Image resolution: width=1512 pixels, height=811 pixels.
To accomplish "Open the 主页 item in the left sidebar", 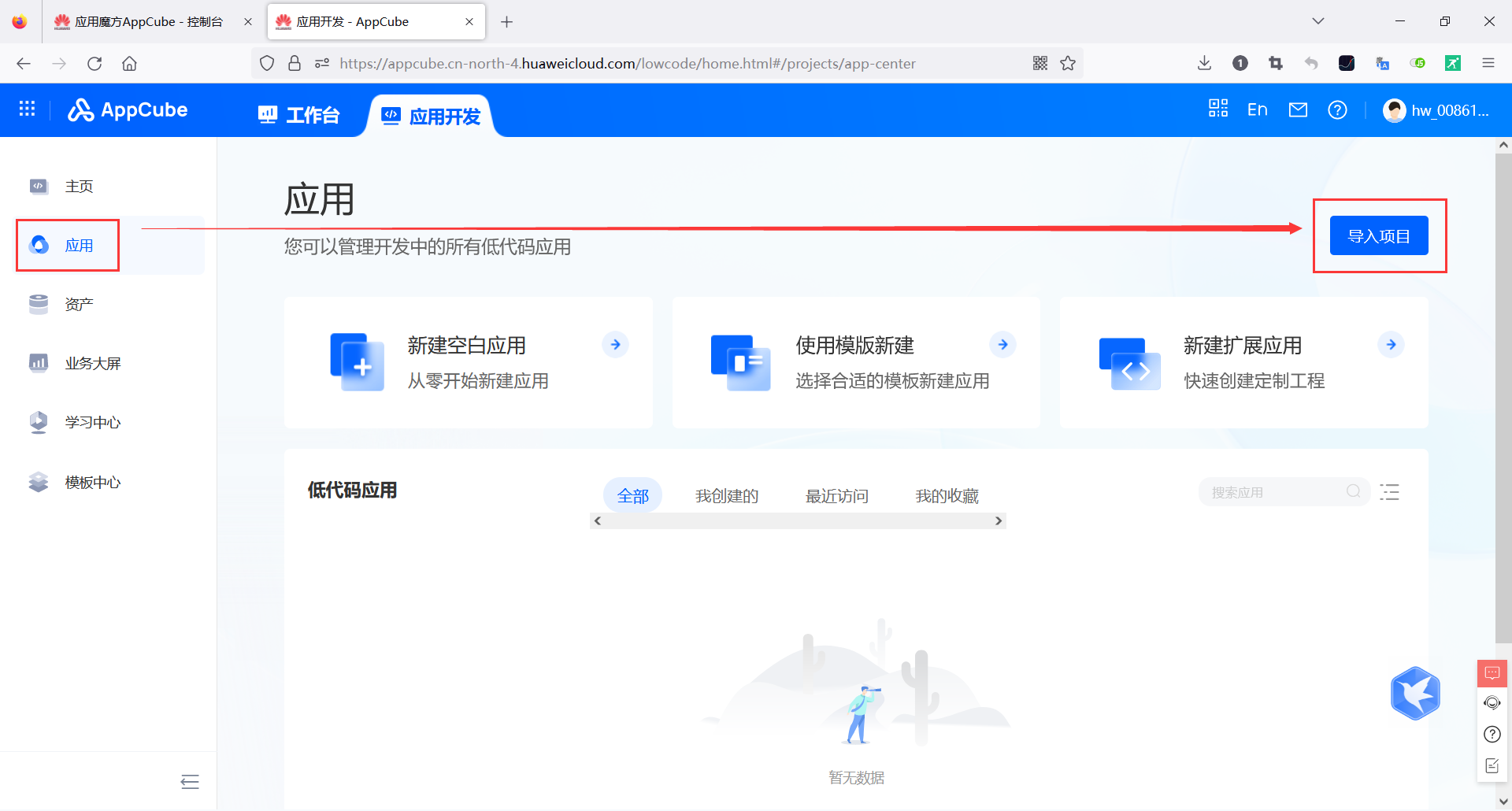I will tap(78, 186).
